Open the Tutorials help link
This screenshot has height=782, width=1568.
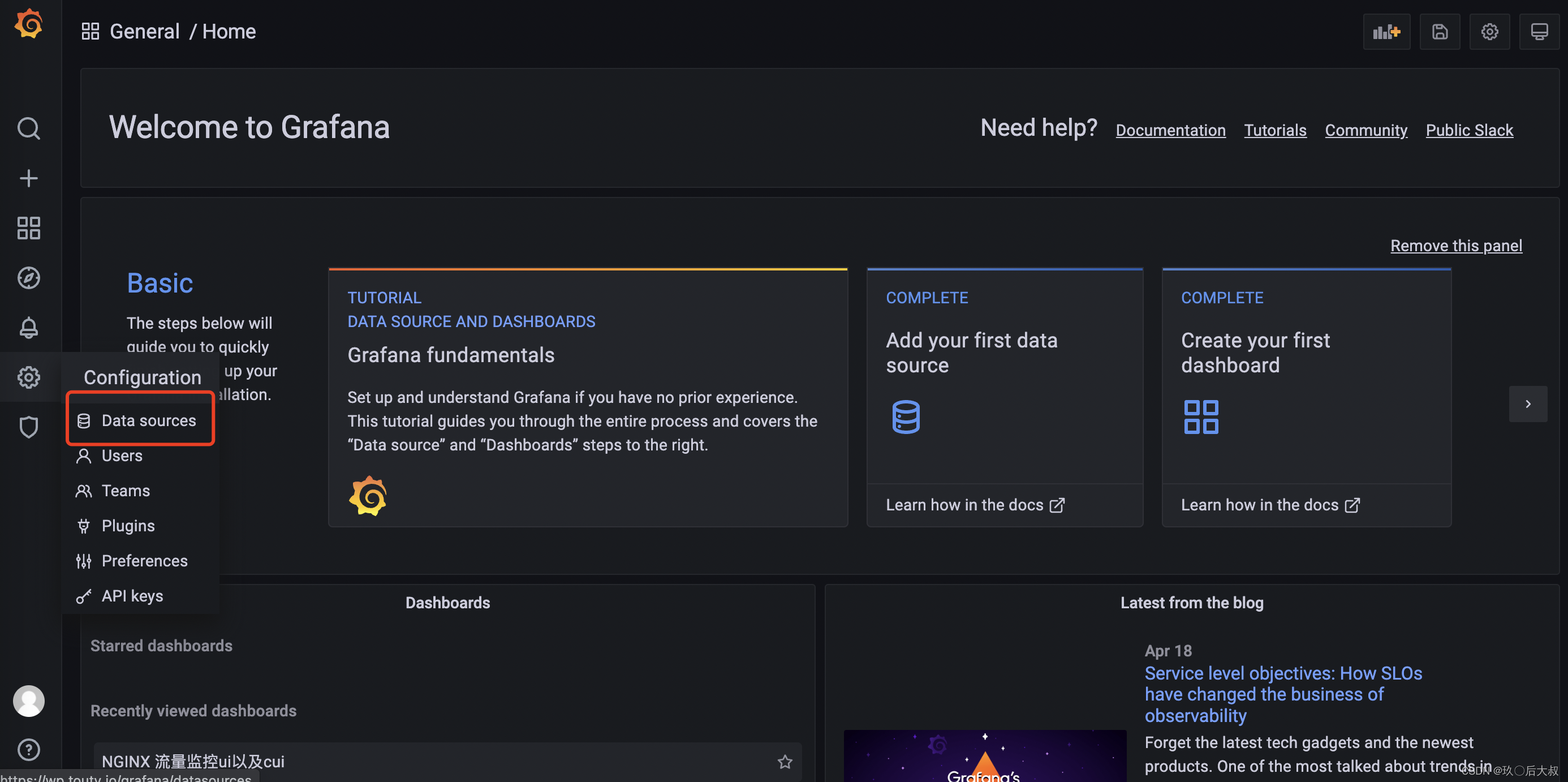[x=1275, y=130]
